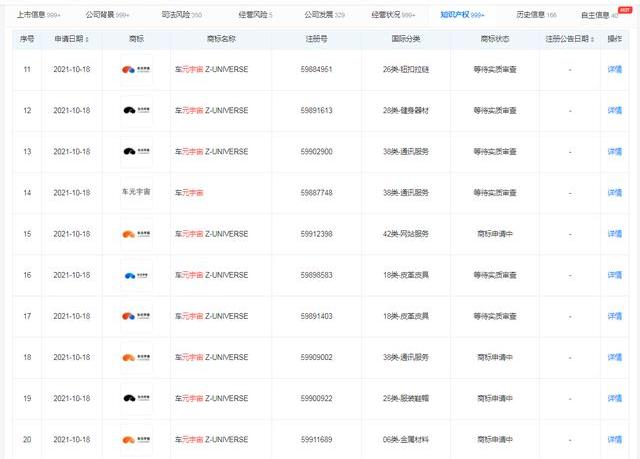This screenshot has height=459, width=640.
Task: Click the 26类-纽扣拉链 class cell
Action: [406, 69]
